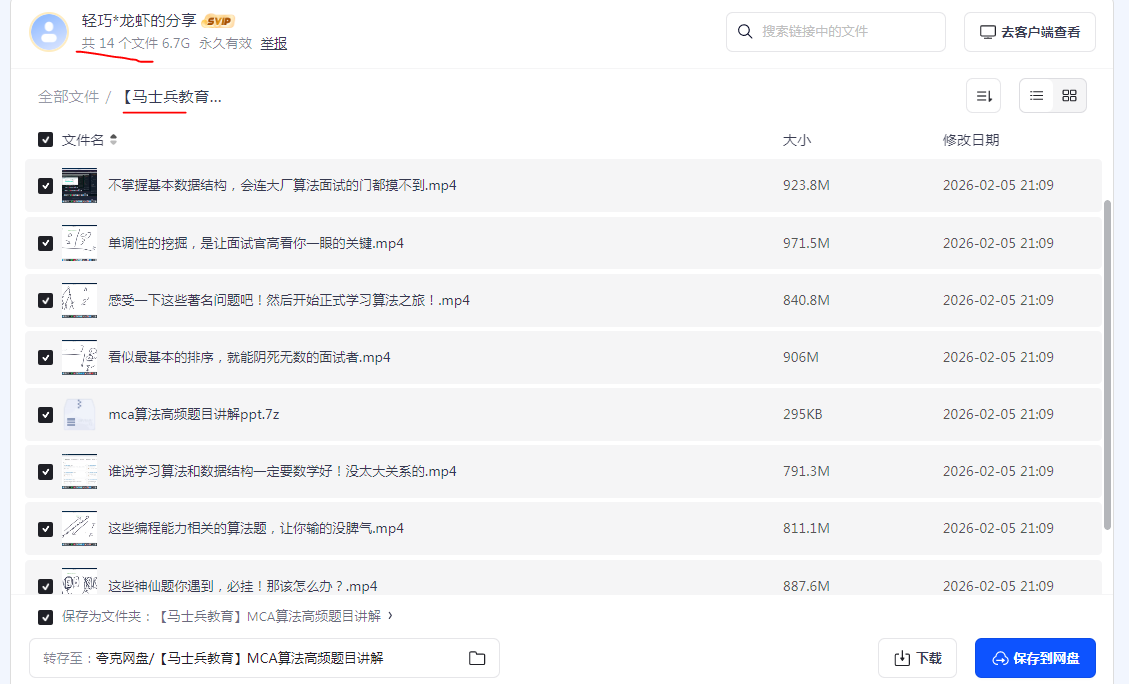Click 保存到网盘 button
The image size is (1129, 684).
pyautogui.click(x=1035, y=658)
